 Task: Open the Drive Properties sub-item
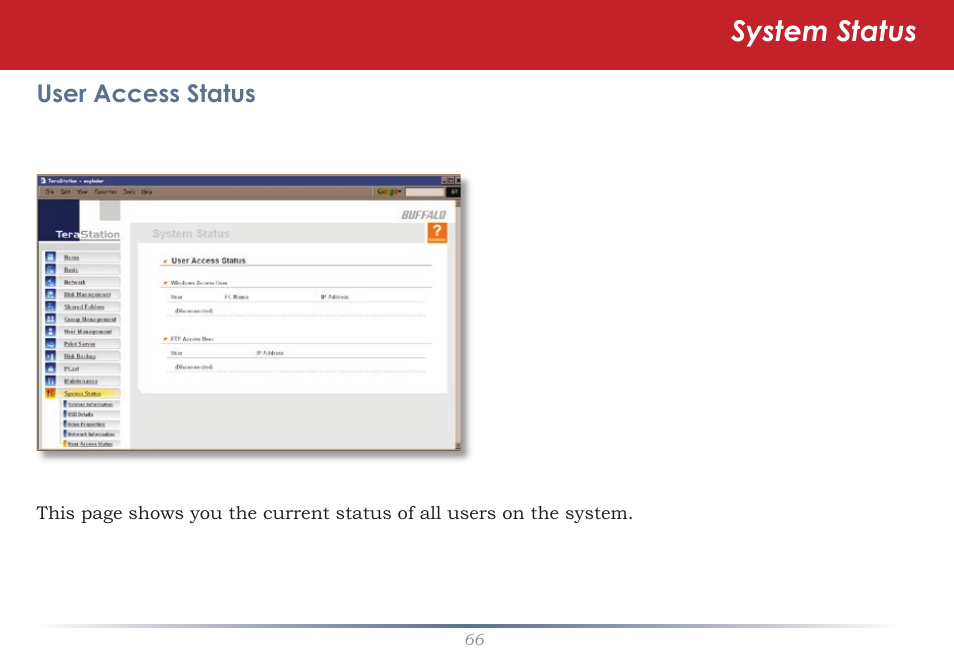[86, 424]
